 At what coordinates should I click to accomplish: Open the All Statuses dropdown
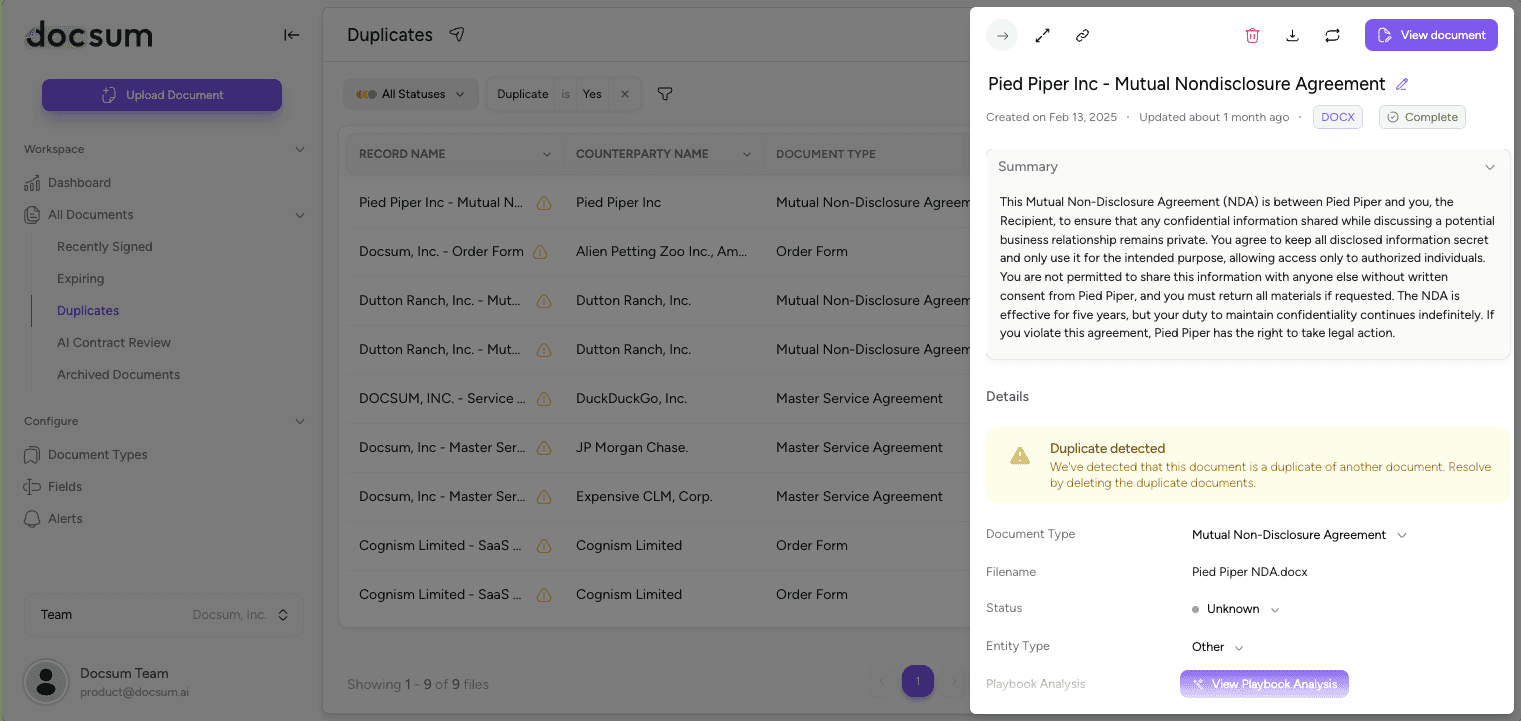pyautogui.click(x=410, y=94)
